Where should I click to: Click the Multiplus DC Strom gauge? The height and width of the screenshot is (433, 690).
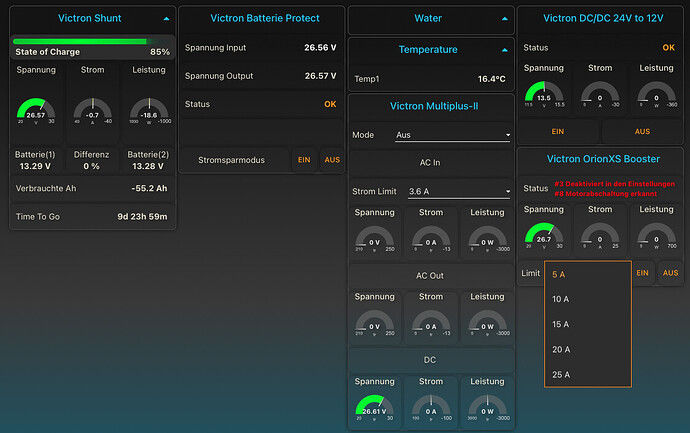pos(431,408)
